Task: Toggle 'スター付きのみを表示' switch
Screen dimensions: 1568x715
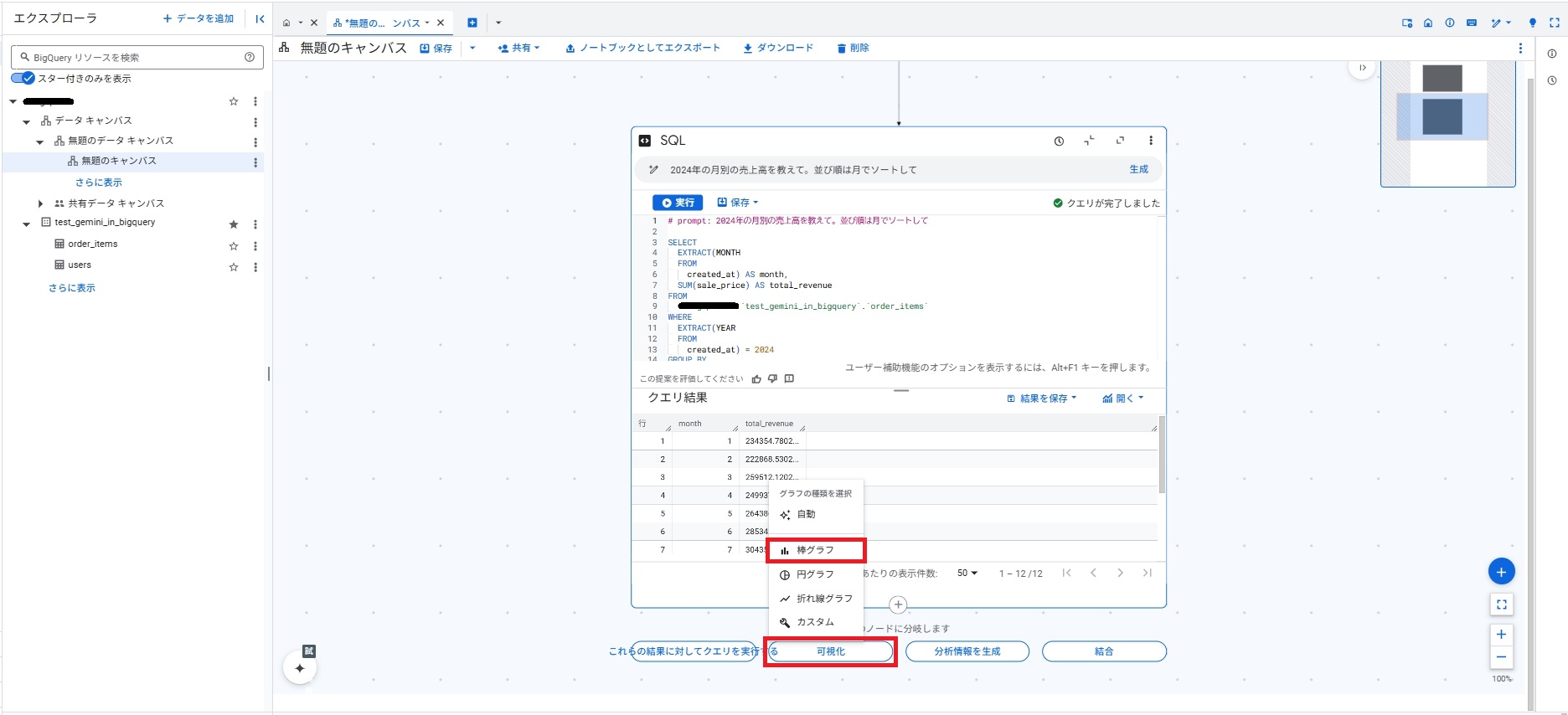Action: pyautogui.click(x=23, y=79)
